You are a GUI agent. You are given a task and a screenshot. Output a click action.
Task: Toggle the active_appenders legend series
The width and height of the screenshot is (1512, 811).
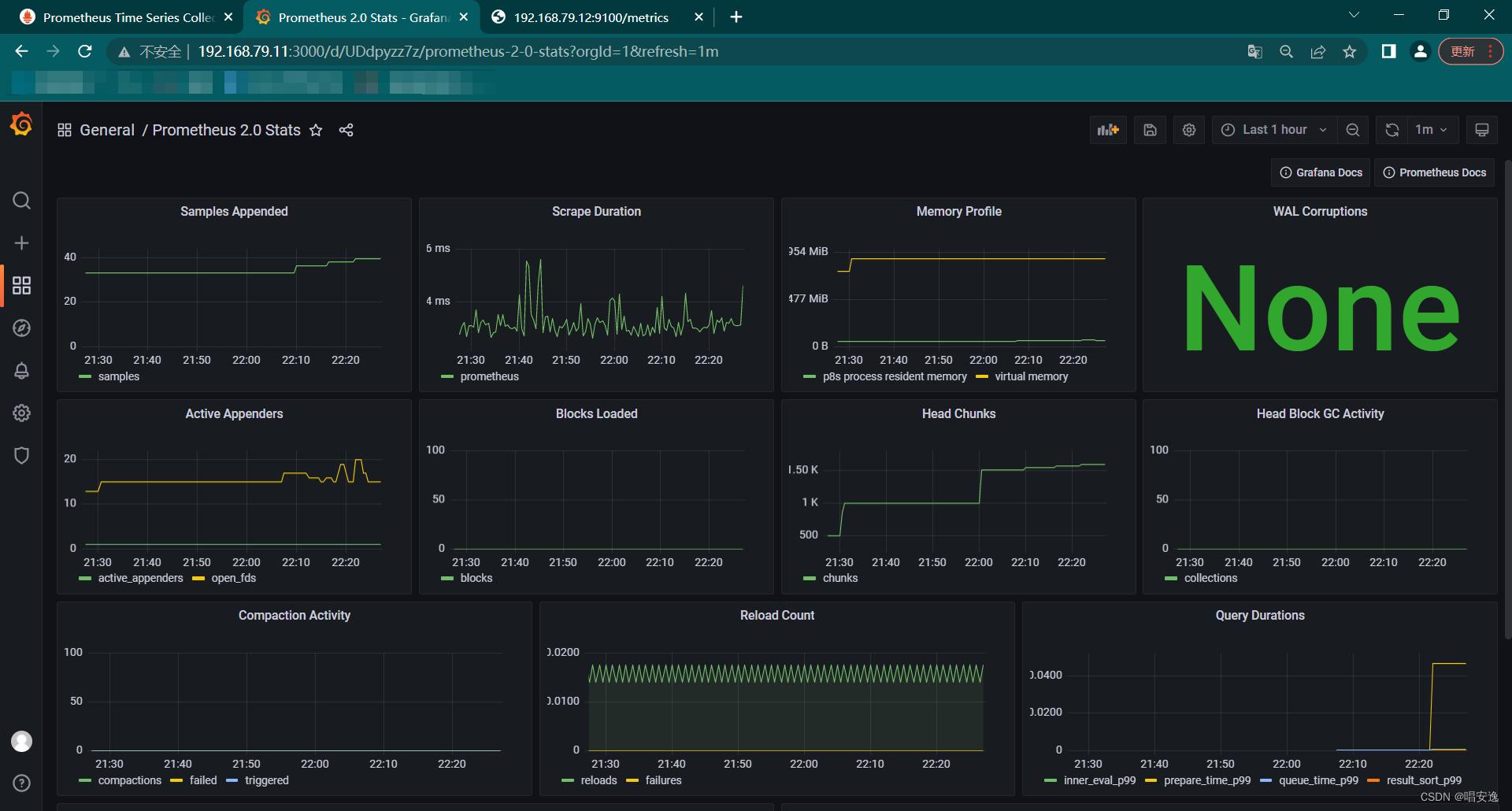pos(140,578)
